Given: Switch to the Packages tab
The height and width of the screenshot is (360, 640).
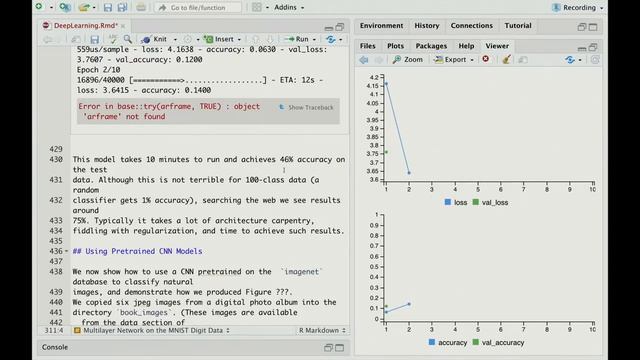Looking at the screenshot, I should (x=431, y=46).
